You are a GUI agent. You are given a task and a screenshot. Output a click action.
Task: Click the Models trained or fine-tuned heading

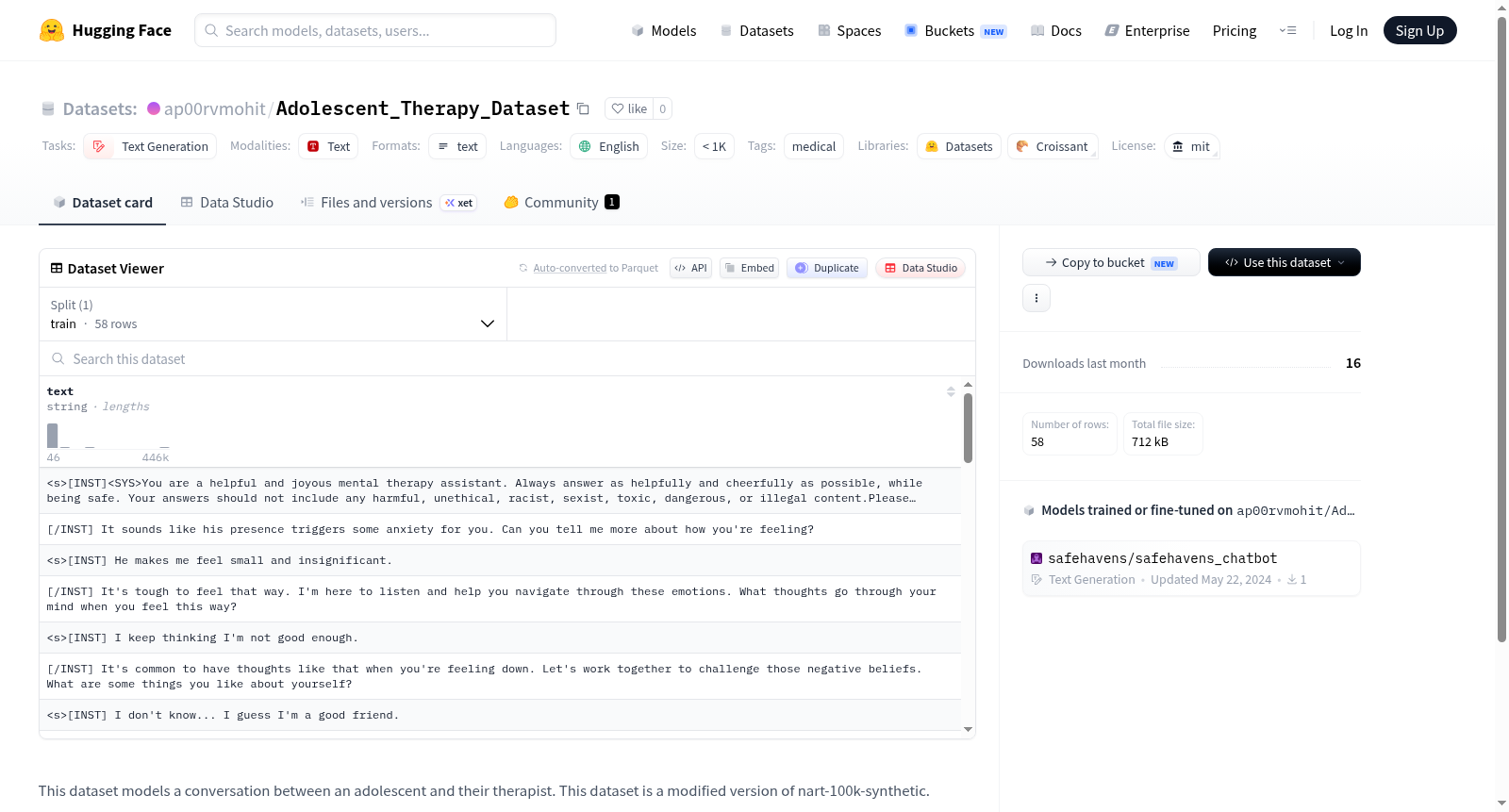tap(1198, 510)
